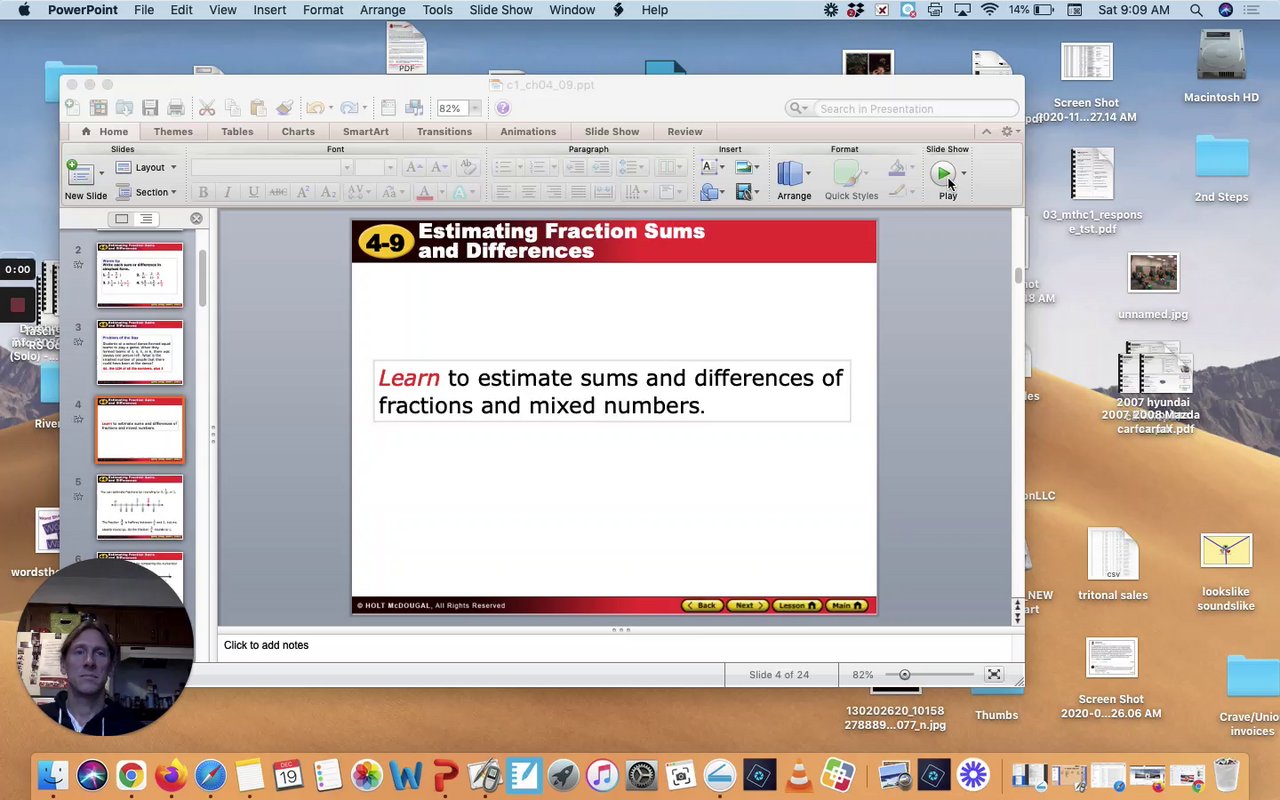Screen dimensions: 1280x800
Task: Click the font color red A swatch
Action: pyautogui.click(x=424, y=192)
